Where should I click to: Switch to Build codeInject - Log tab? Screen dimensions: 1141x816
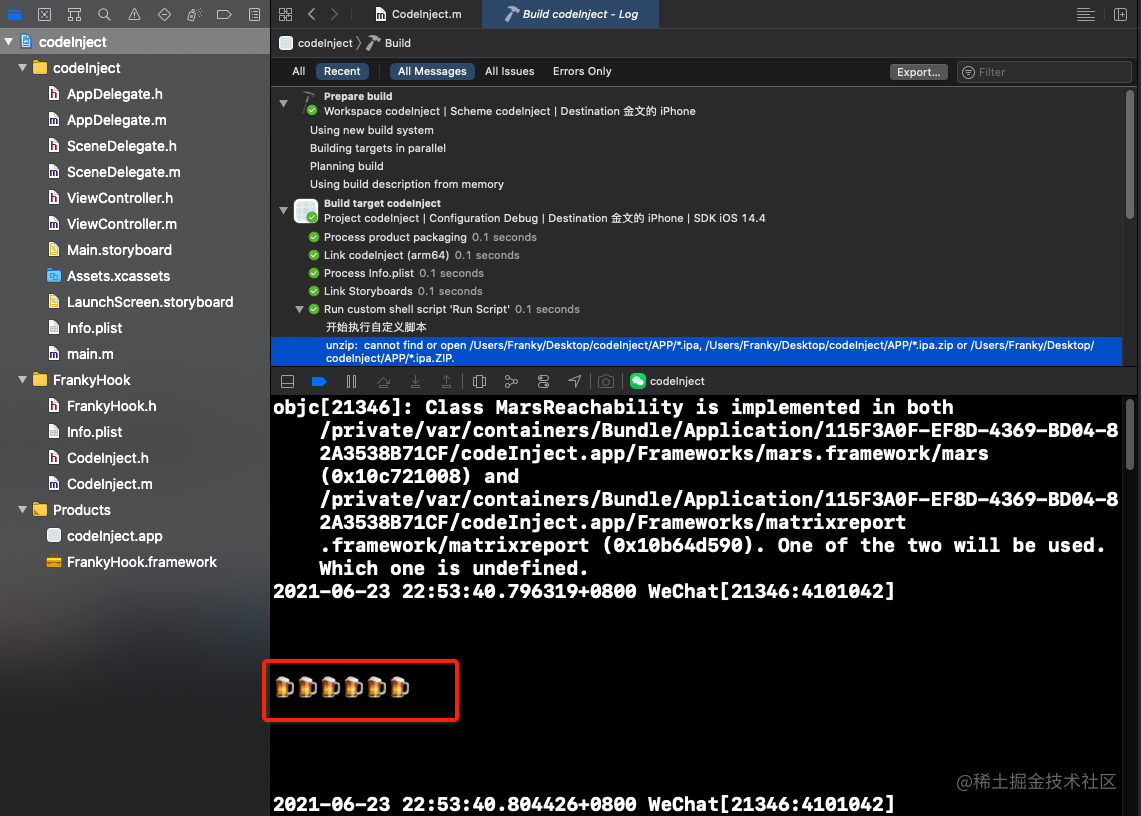[570, 14]
